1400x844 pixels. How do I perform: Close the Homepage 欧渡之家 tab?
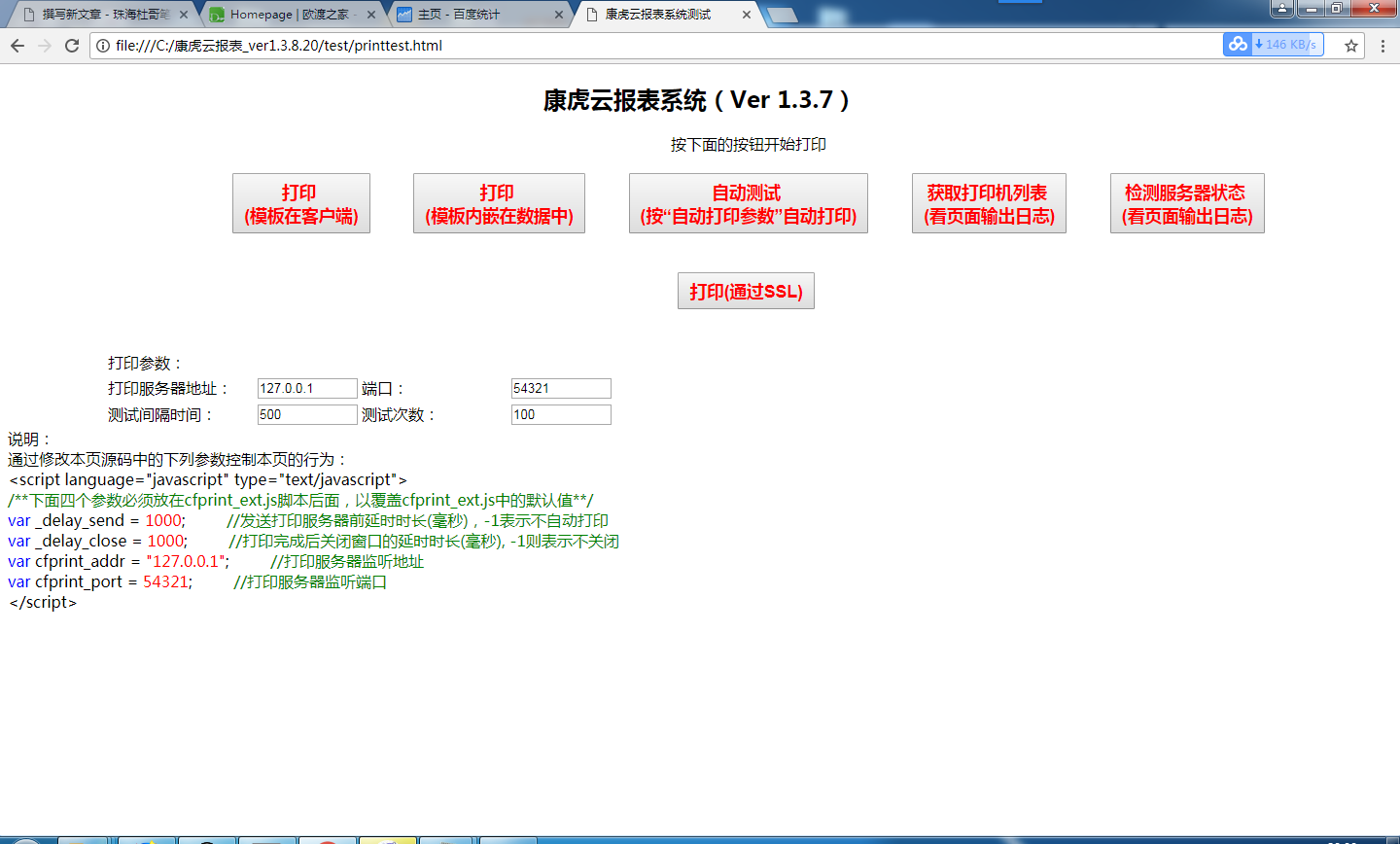point(371,15)
